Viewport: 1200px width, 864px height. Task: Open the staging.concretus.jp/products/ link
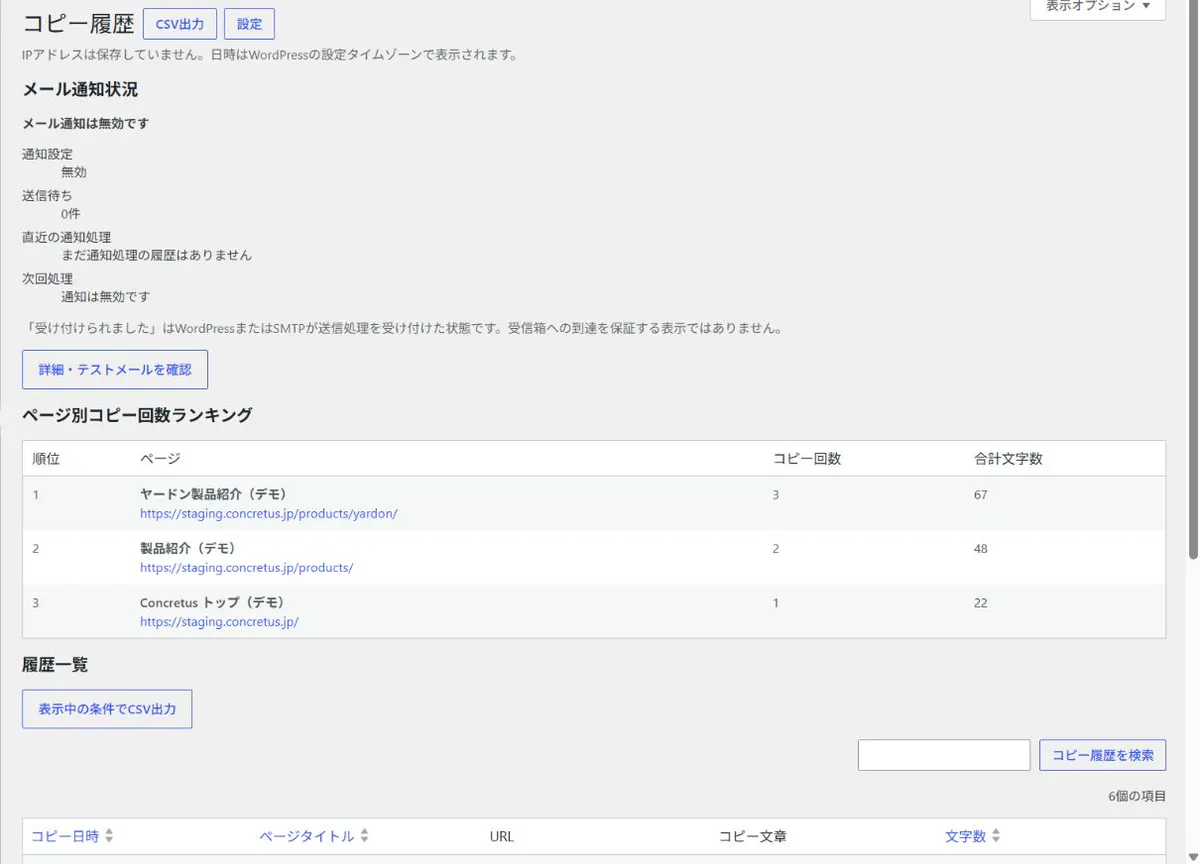coord(246,567)
